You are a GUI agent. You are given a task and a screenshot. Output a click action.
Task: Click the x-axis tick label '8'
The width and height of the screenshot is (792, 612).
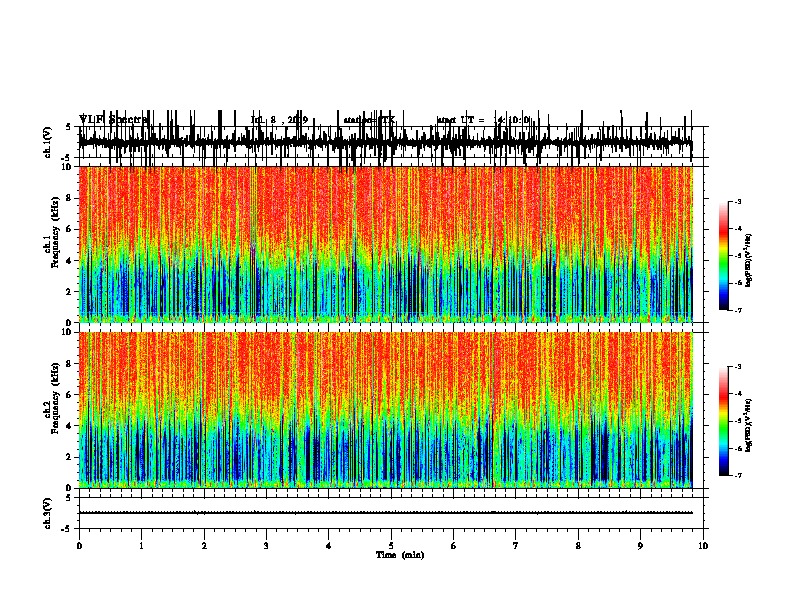(578, 546)
